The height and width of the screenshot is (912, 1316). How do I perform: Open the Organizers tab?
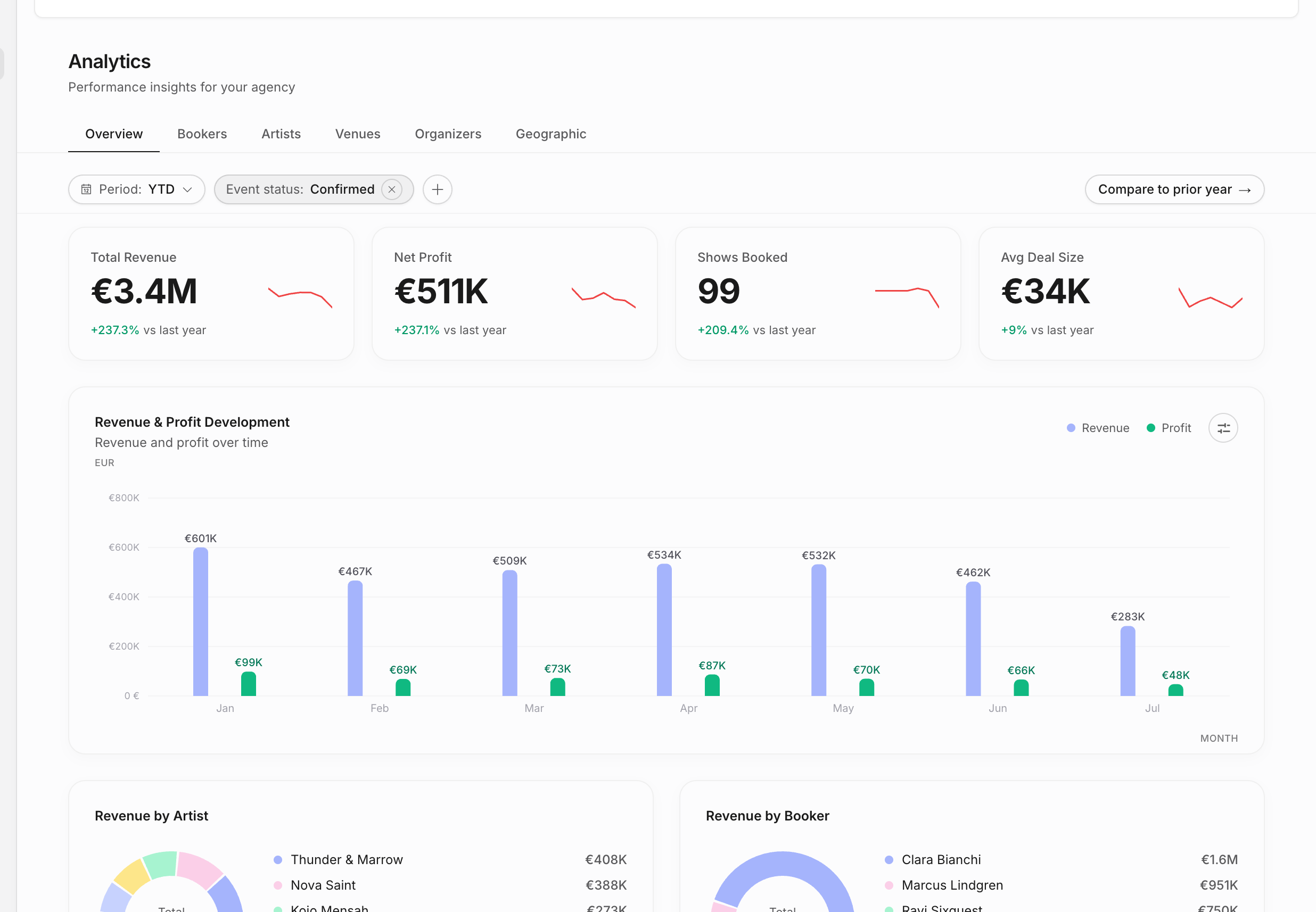pyautogui.click(x=448, y=134)
